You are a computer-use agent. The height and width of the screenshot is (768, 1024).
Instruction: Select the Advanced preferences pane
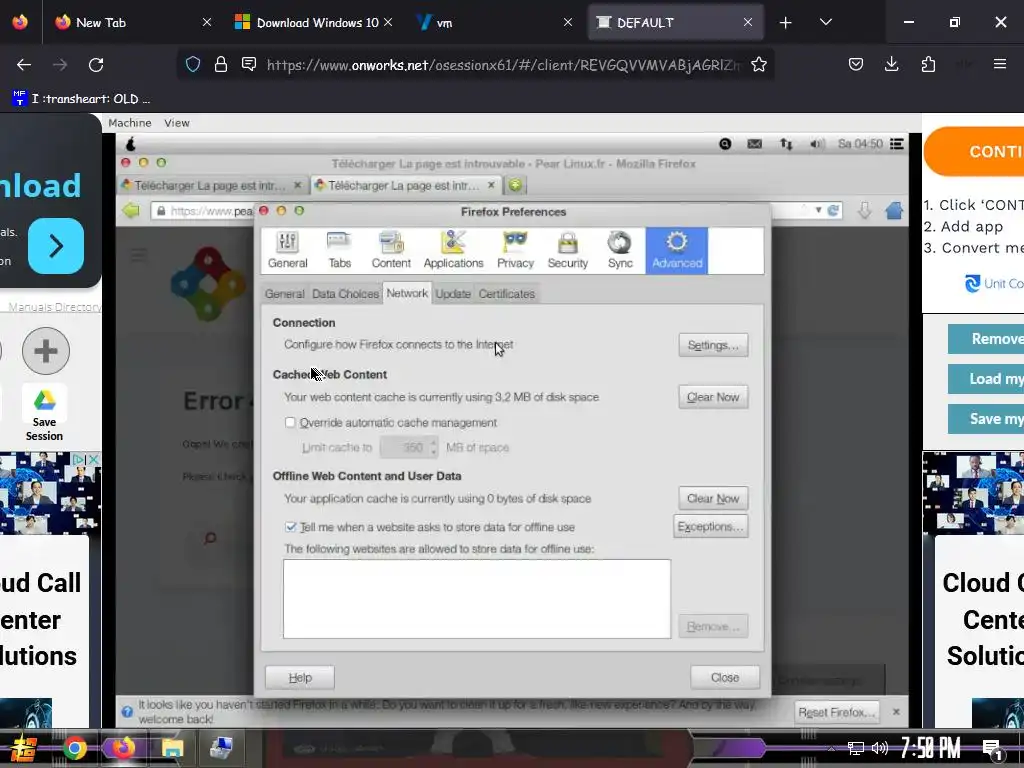(x=677, y=251)
